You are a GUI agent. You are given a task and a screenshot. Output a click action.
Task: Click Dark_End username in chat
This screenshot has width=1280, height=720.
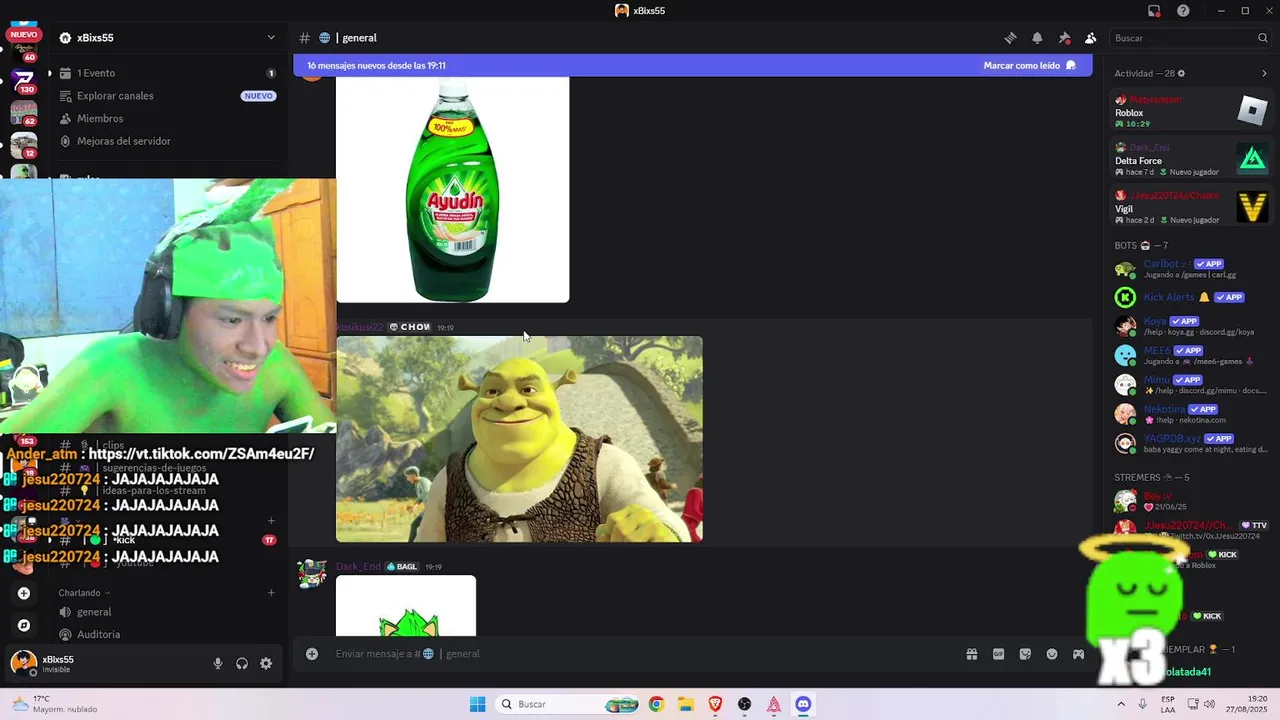pyautogui.click(x=358, y=567)
